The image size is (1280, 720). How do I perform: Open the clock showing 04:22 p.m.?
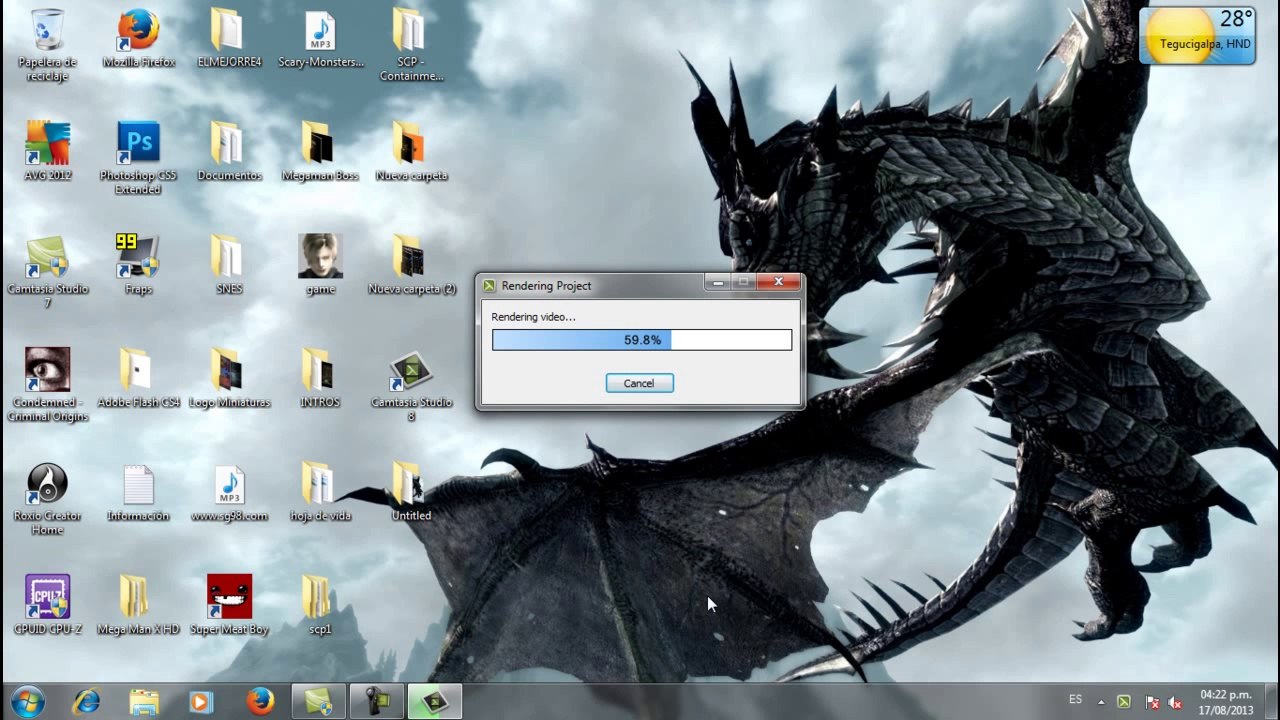(x=1226, y=702)
